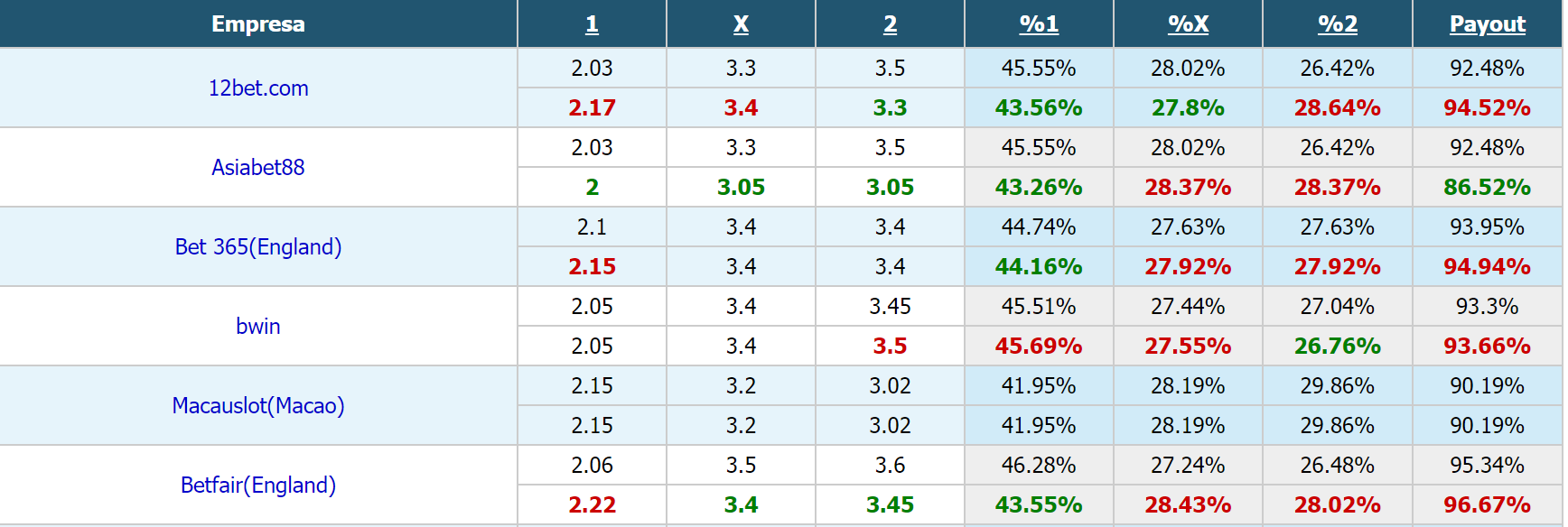Select the 96.67% payout value

coord(1487,504)
